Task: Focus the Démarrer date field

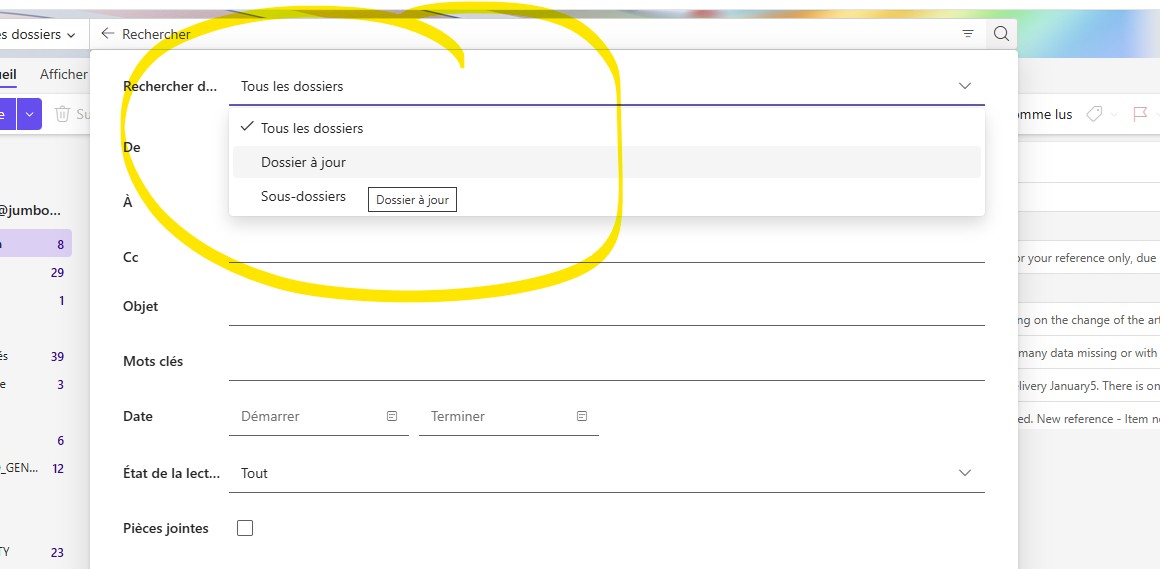Action: [x=319, y=417]
